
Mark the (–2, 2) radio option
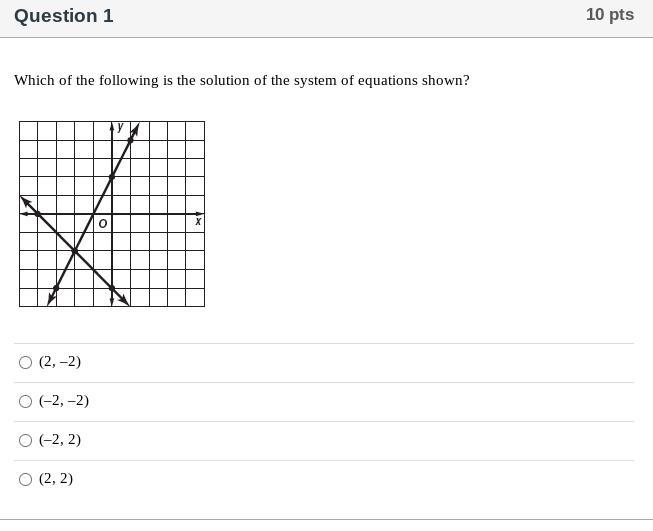[25, 440]
